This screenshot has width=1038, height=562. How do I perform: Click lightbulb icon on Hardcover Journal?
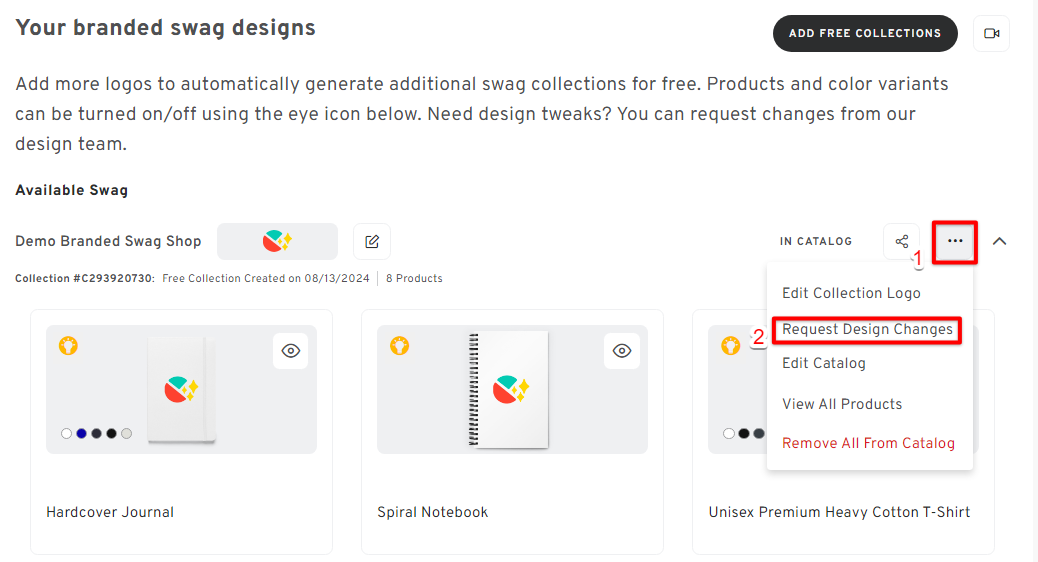(68, 346)
